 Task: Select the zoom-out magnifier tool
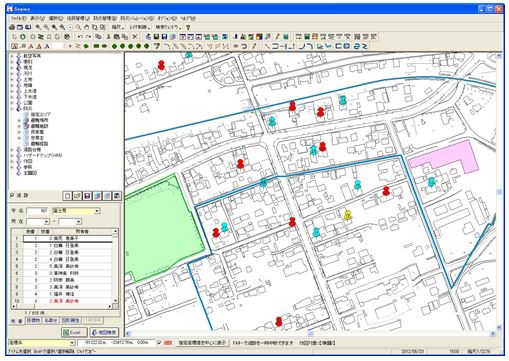point(46,27)
